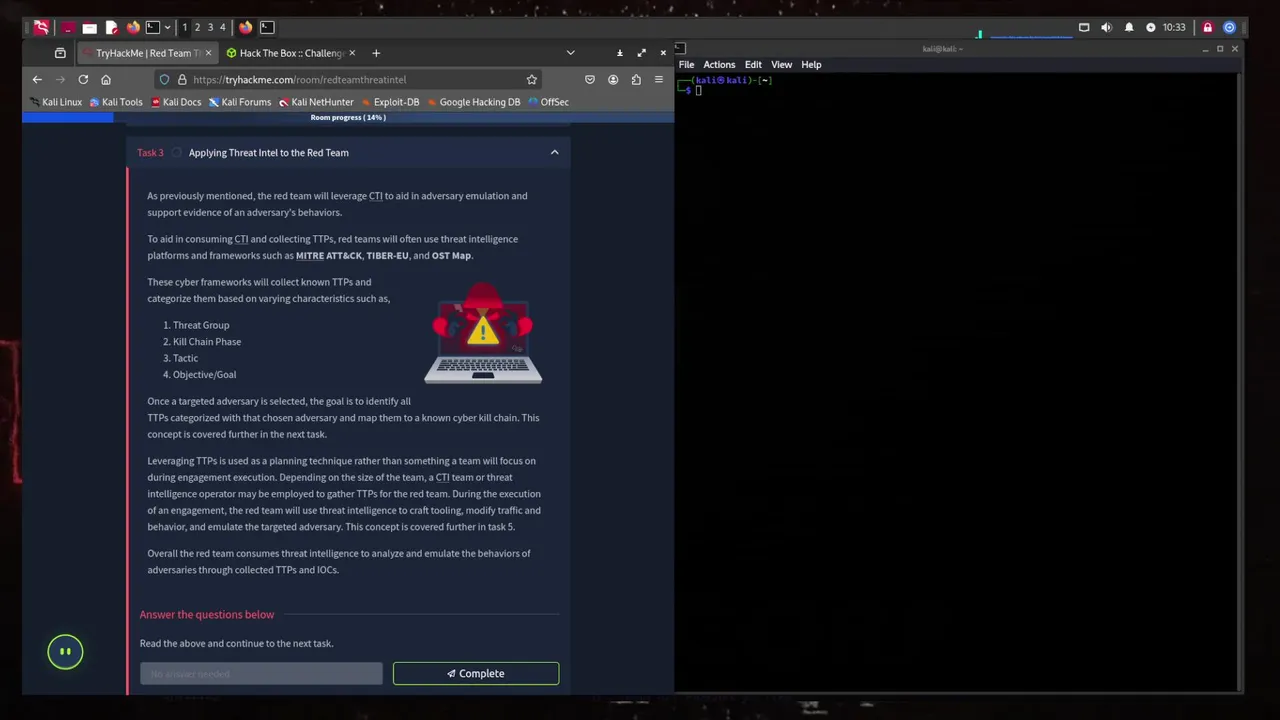Save page to Pocket
The height and width of the screenshot is (720, 1280).
tap(590, 79)
